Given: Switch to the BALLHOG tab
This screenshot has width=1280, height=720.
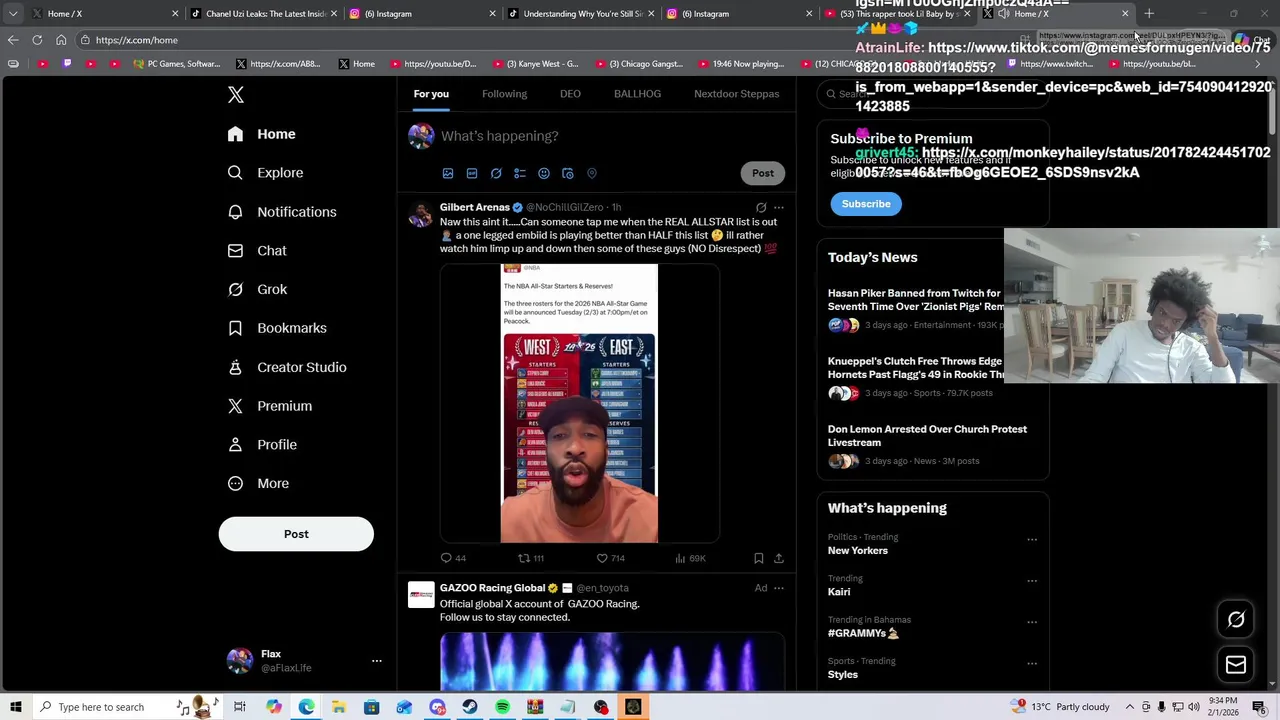Looking at the screenshot, I should coord(637,94).
